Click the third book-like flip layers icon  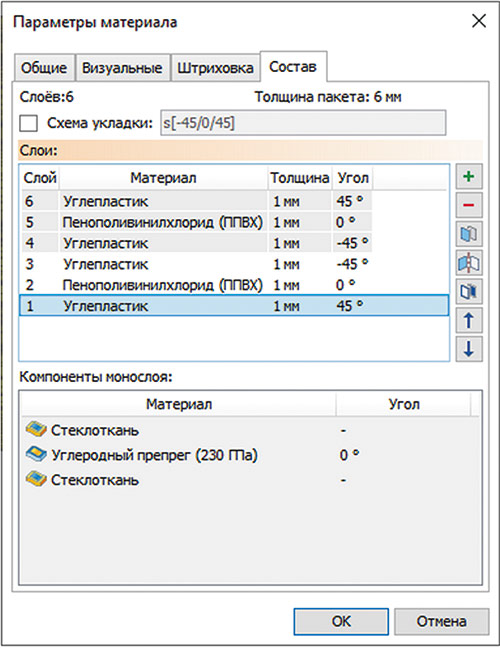click(469, 291)
